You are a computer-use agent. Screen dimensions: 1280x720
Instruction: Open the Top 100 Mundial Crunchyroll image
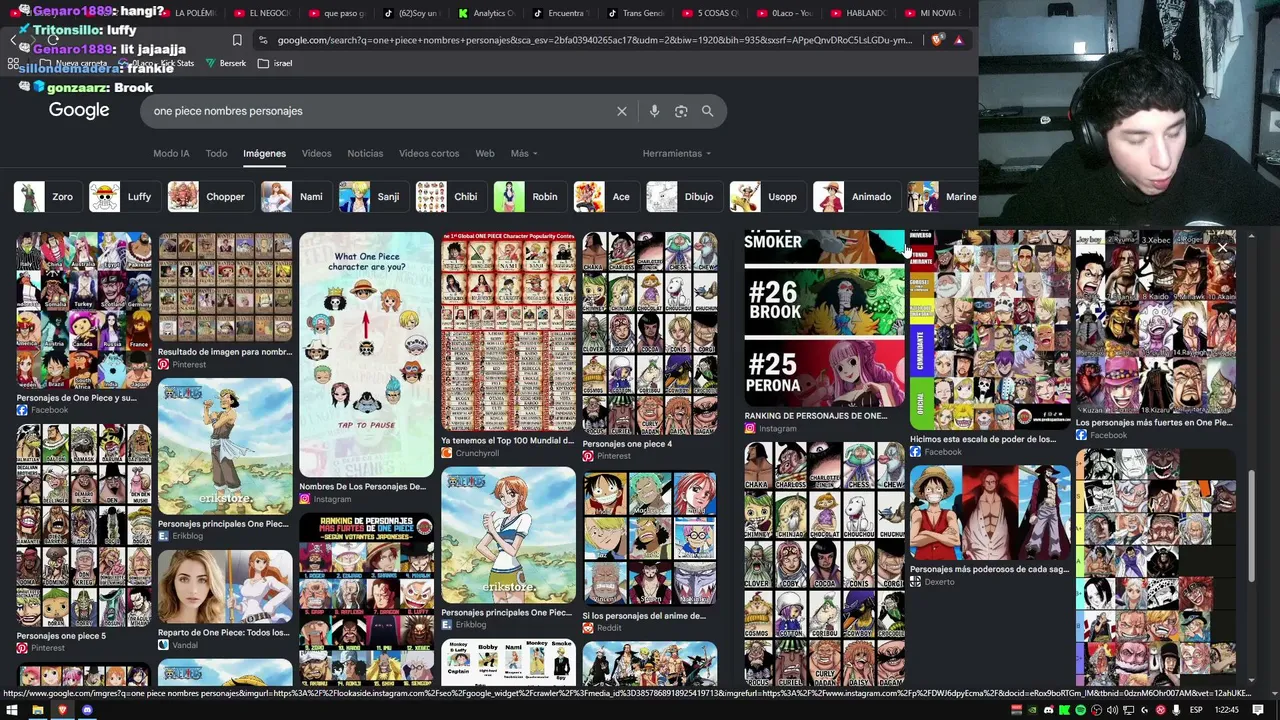click(508, 331)
